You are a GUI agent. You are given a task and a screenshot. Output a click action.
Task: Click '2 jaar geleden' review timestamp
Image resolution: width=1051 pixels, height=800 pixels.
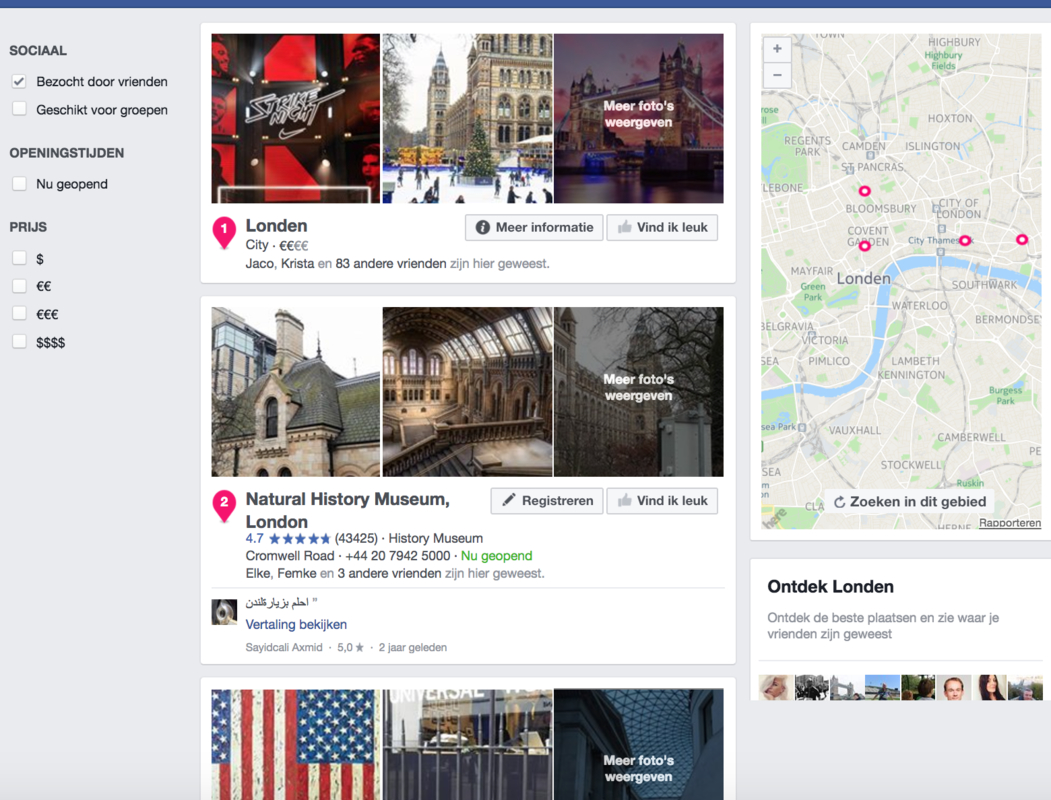(x=412, y=647)
